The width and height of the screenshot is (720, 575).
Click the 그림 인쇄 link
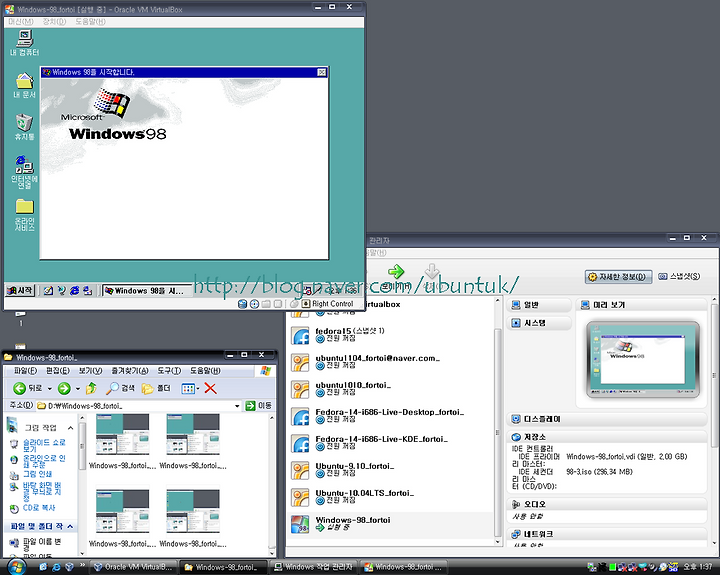(x=37, y=474)
